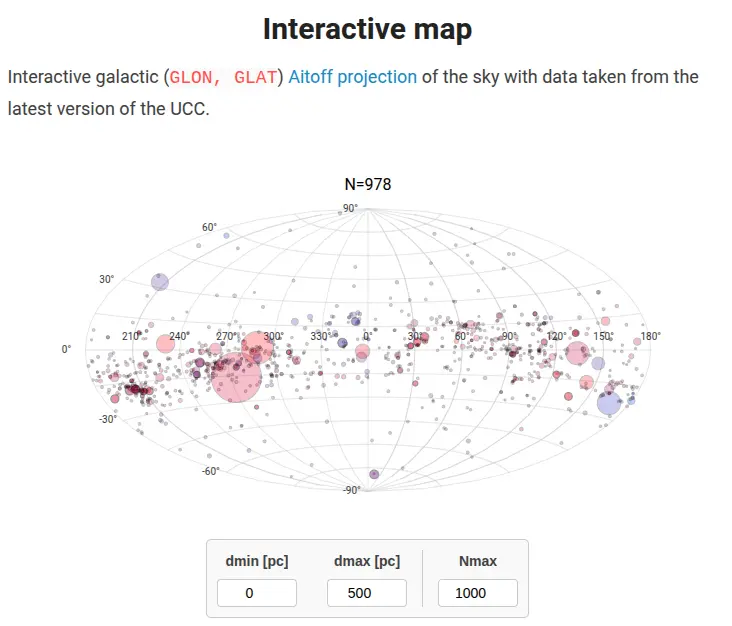Select the large pink circle right of 120° label
Screen dimensions: 732x626
coord(577,353)
